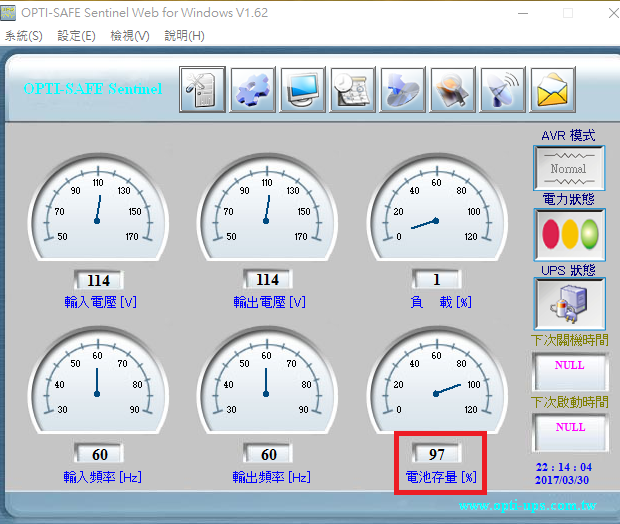Visit the www.opti-ups.com.tw link
The image size is (620, 524).
[527, 505]
